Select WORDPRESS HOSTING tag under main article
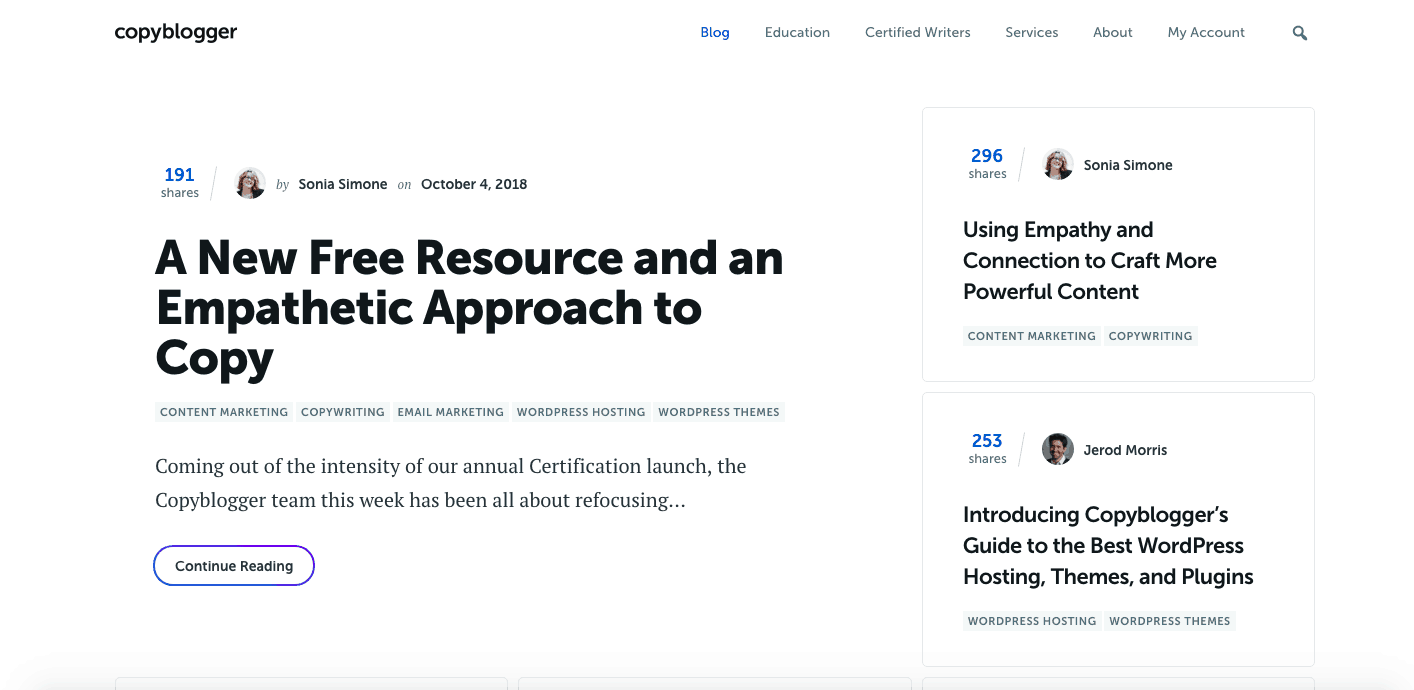This screenshot has height=690, width=1414. [x=581, y=412]
